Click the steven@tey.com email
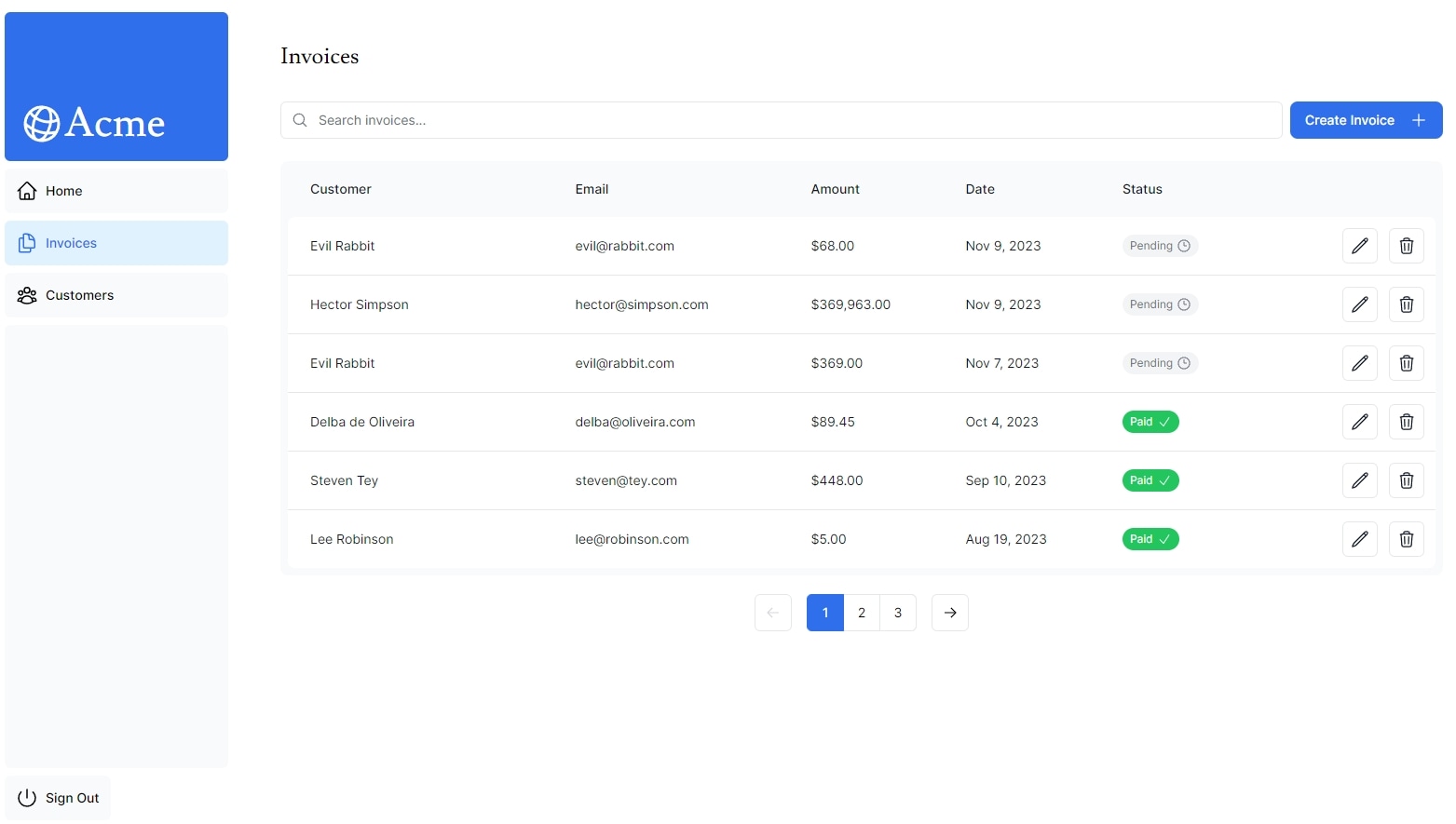Viewport: 1456px width, 824px height. (626, 480)
